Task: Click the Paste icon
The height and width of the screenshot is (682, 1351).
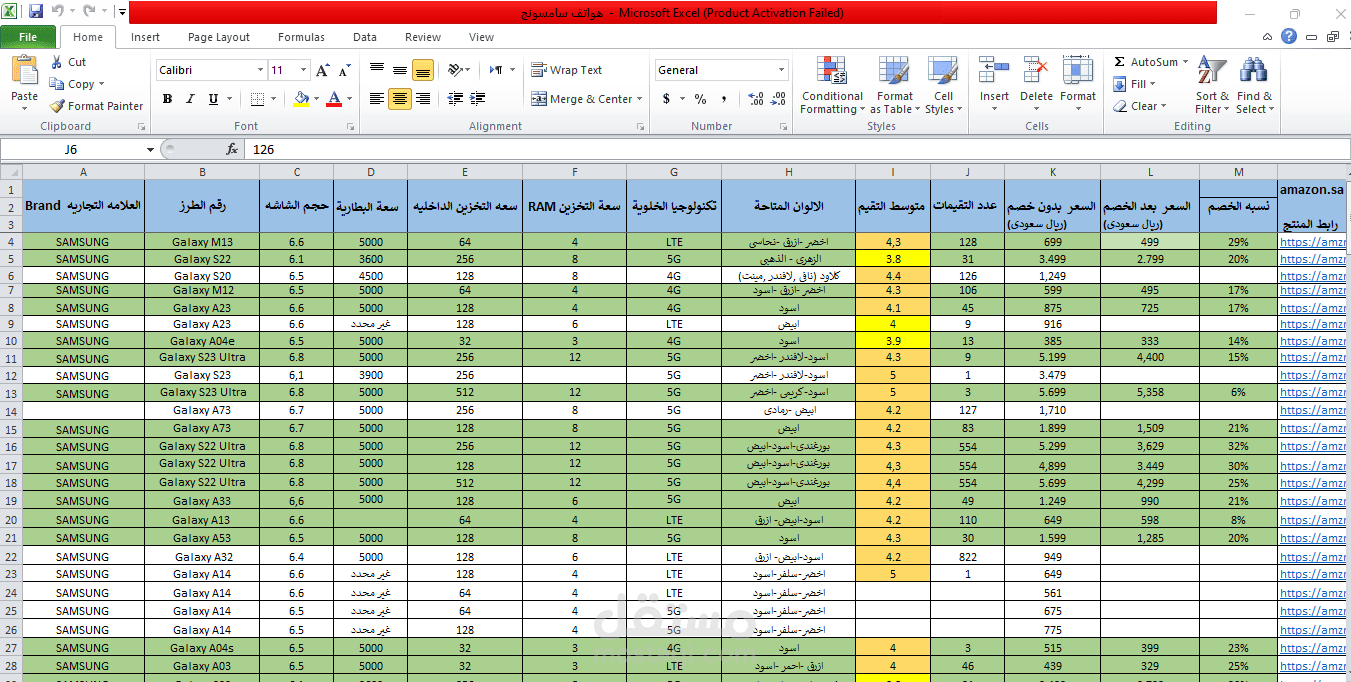Action: 24,72
